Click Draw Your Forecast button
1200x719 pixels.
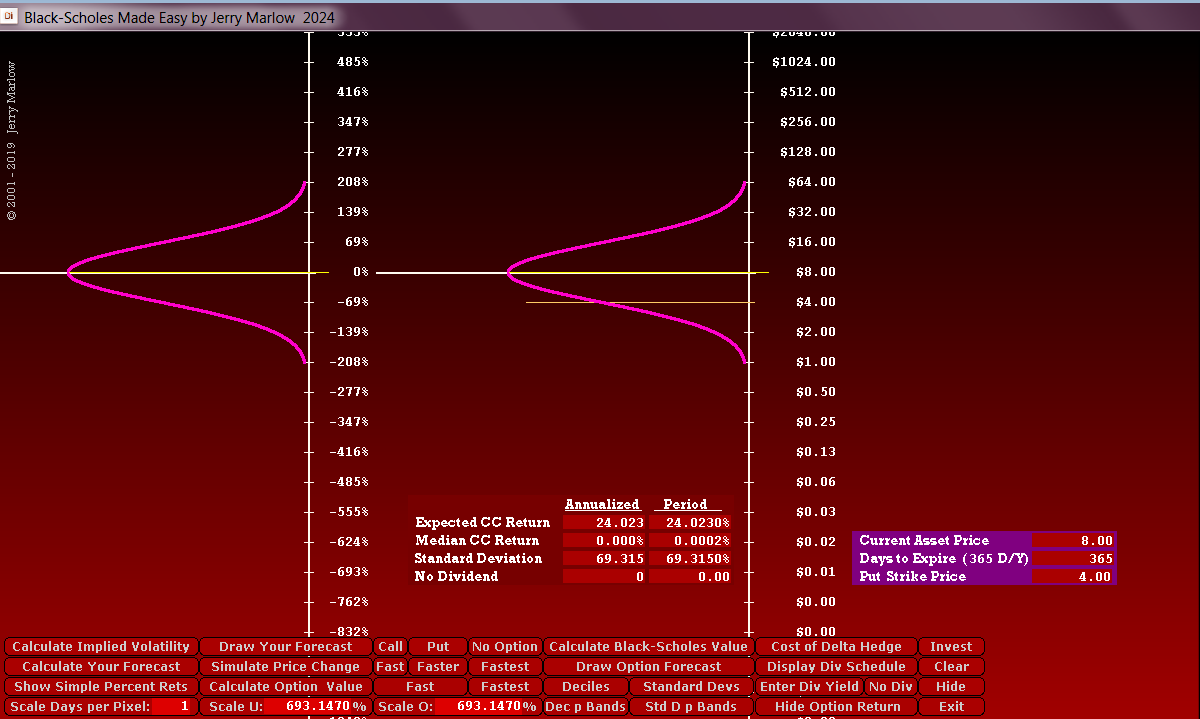click(x=286, y=647)
